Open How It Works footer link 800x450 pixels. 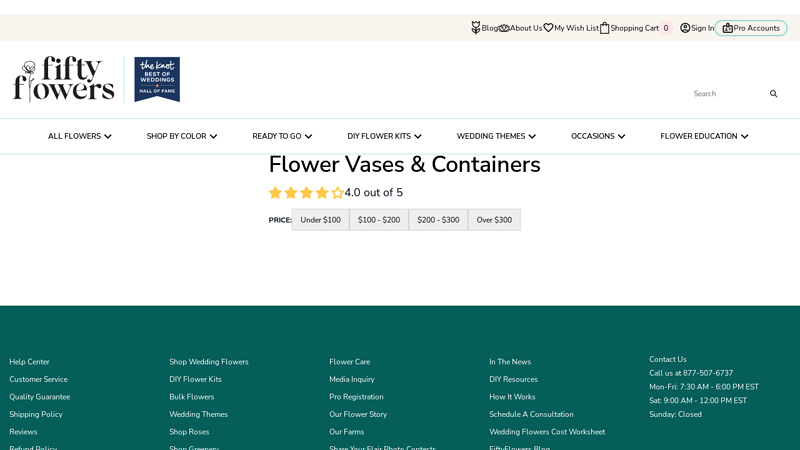(512, 396)
